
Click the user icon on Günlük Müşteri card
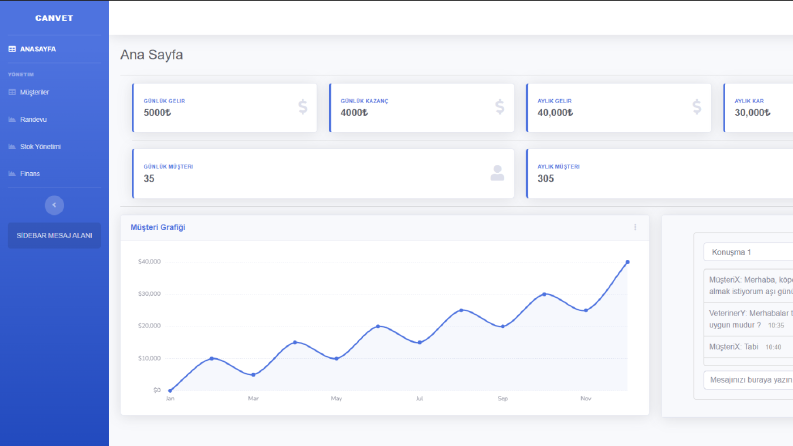click(497, 173)
